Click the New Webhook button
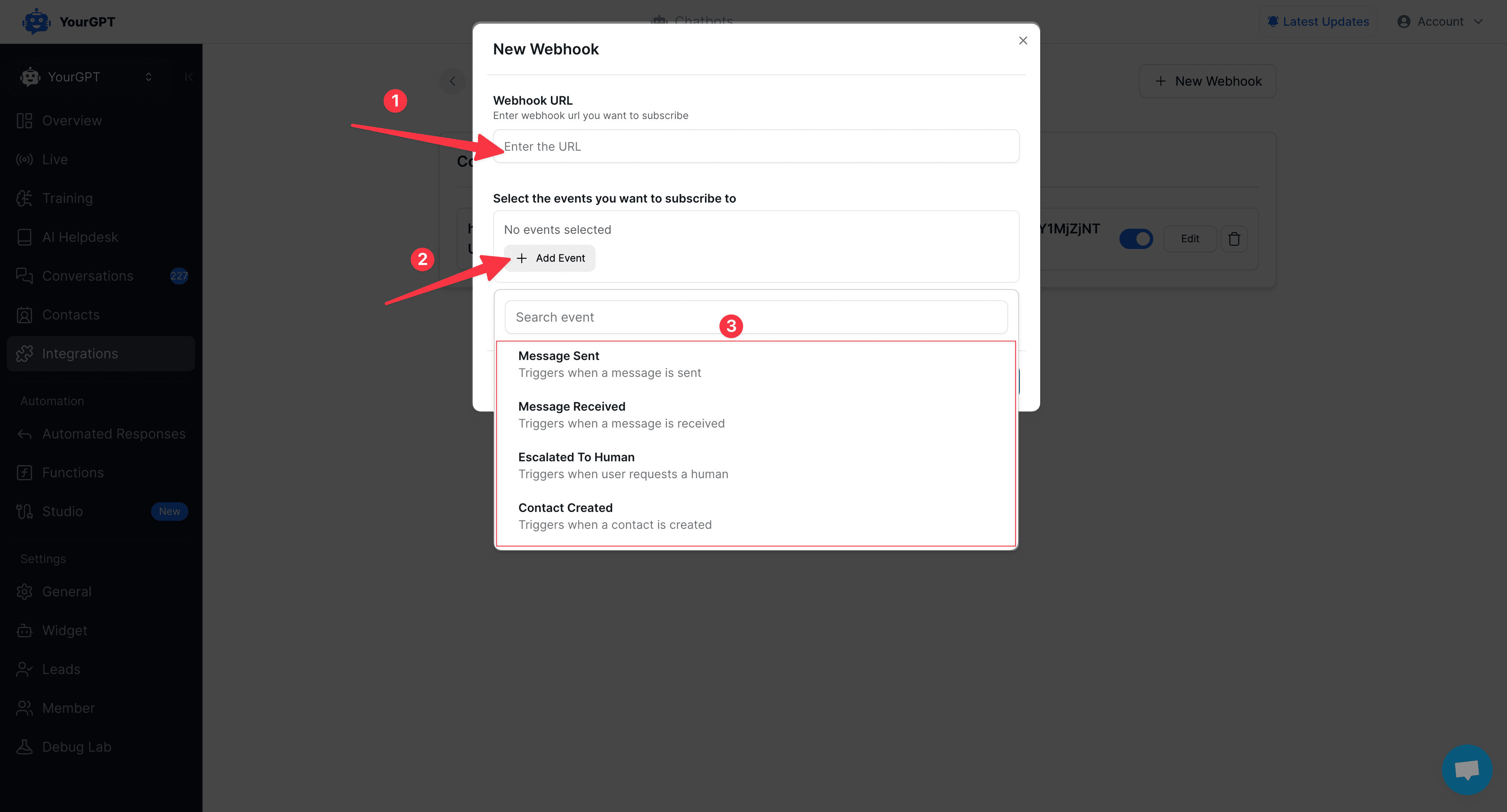The height and width of the screenshot is (812, 1507). (x=1207, y=81)
